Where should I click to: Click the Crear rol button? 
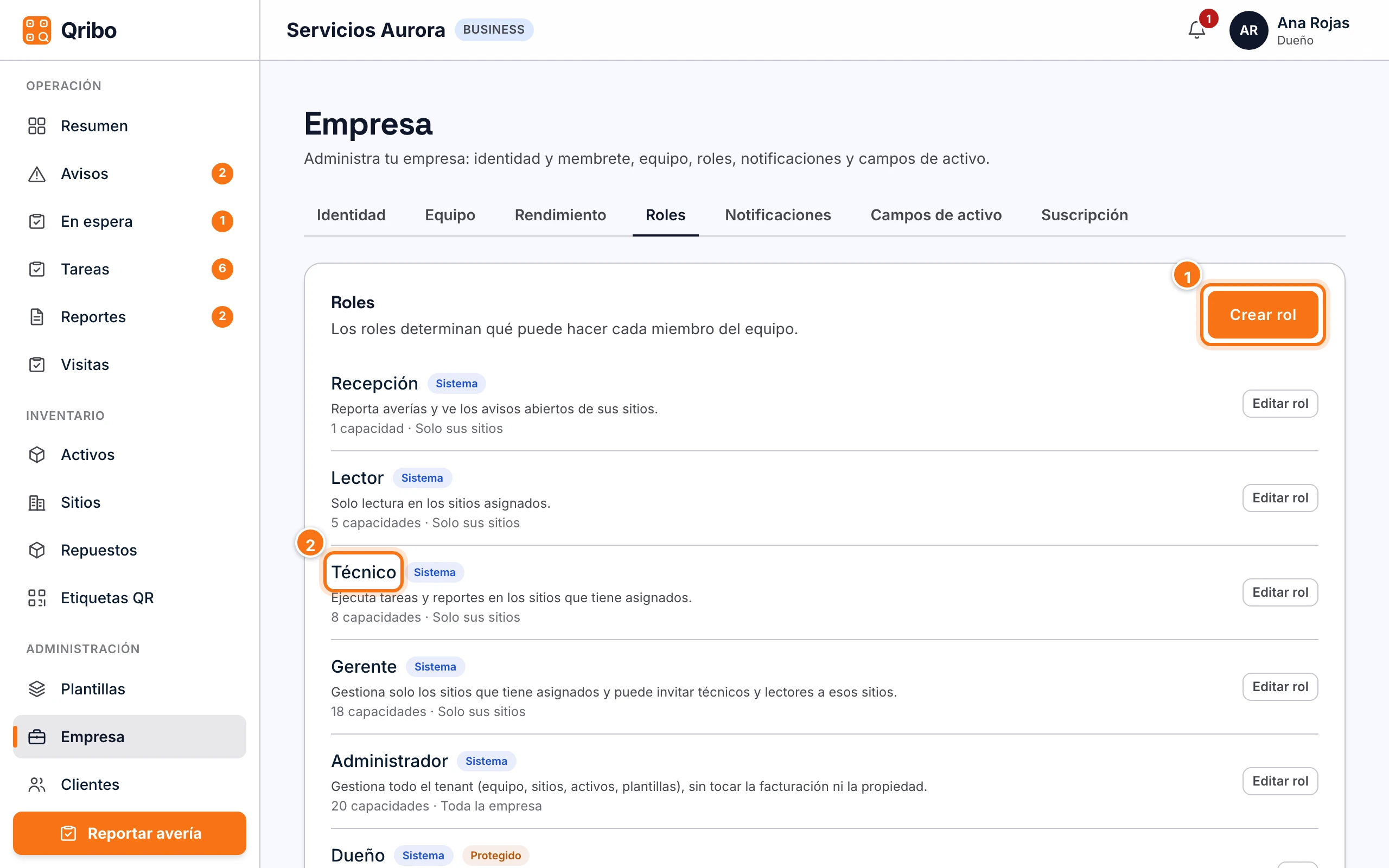1263,315
